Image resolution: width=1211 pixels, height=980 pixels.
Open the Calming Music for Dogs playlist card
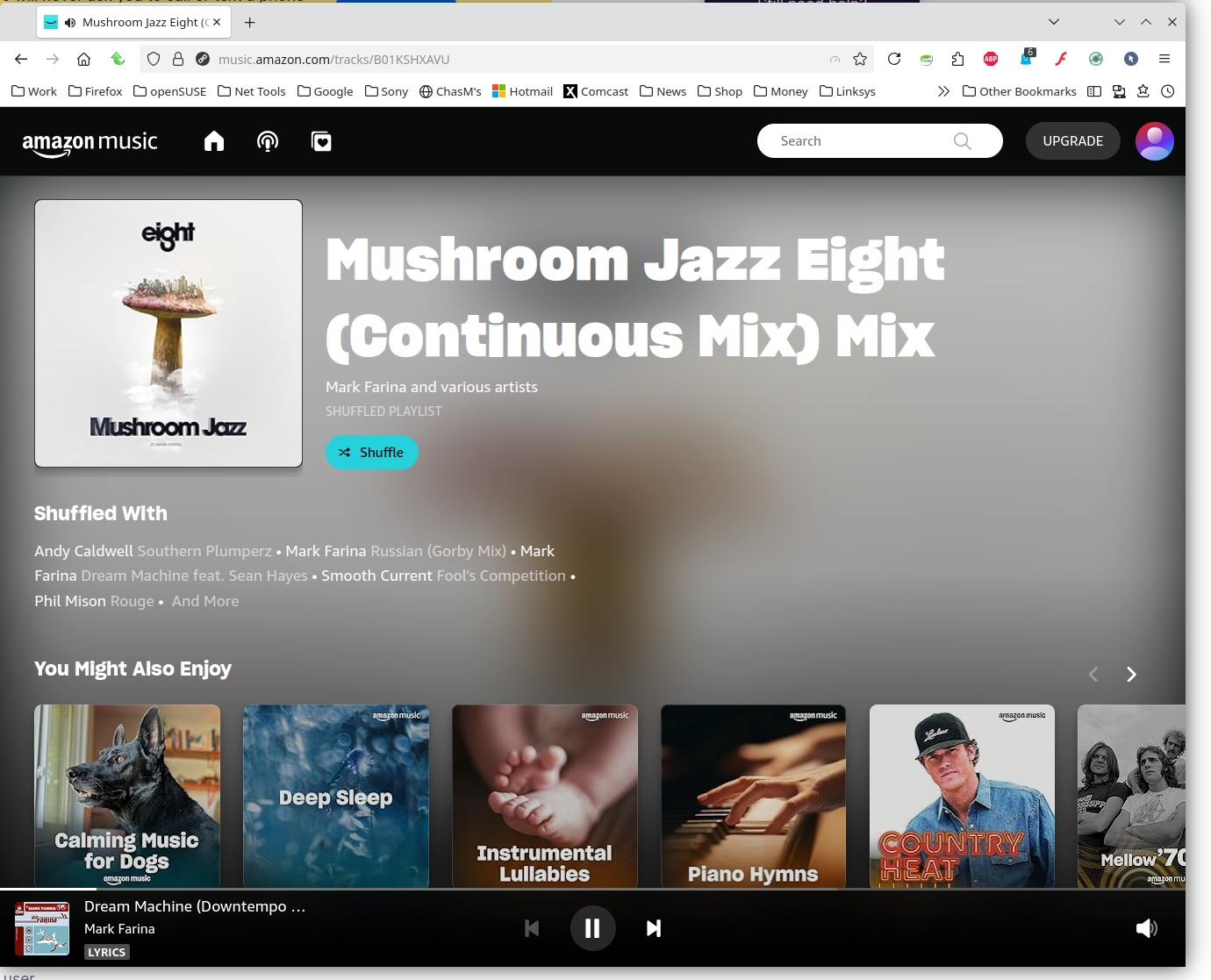point(127,797)
